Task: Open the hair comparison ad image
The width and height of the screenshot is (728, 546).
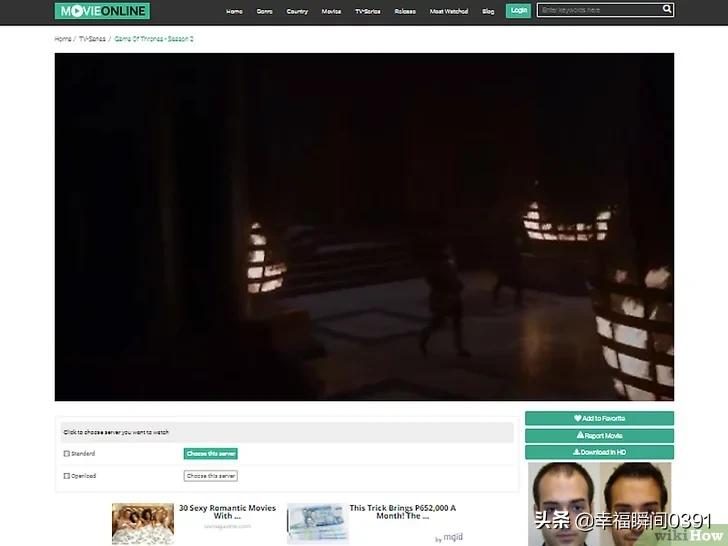Action: tap(599, 504)
